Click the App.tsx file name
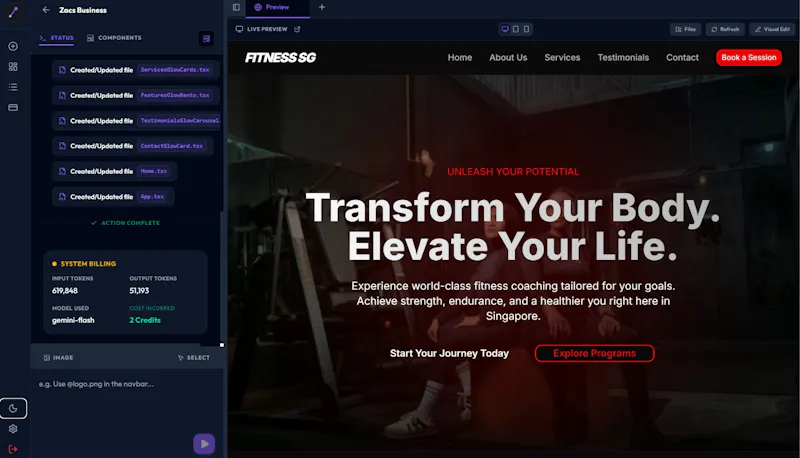Screen dimensions: 800x458 click(152, 197)
